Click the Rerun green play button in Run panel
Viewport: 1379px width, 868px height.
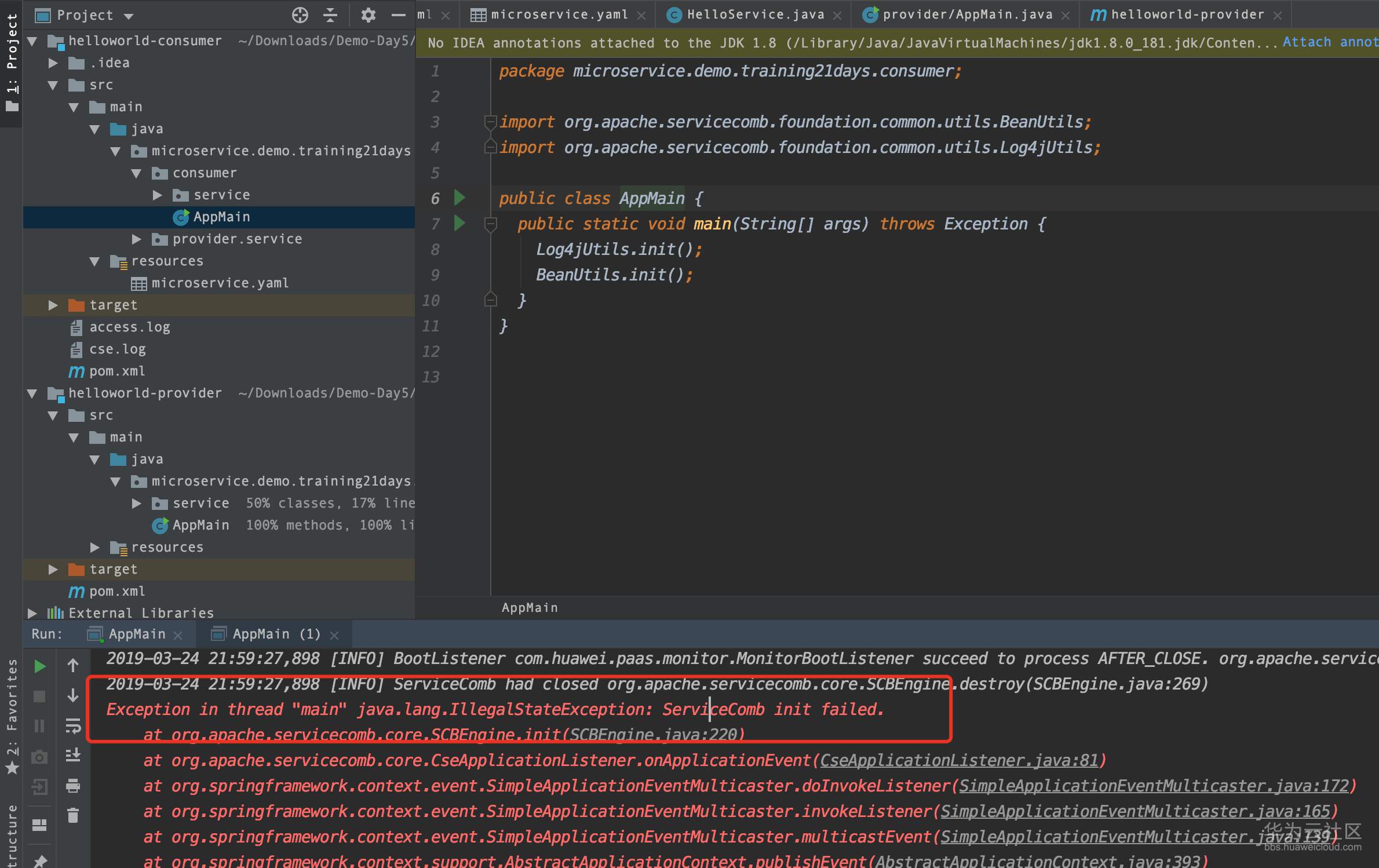click(39, 666)
